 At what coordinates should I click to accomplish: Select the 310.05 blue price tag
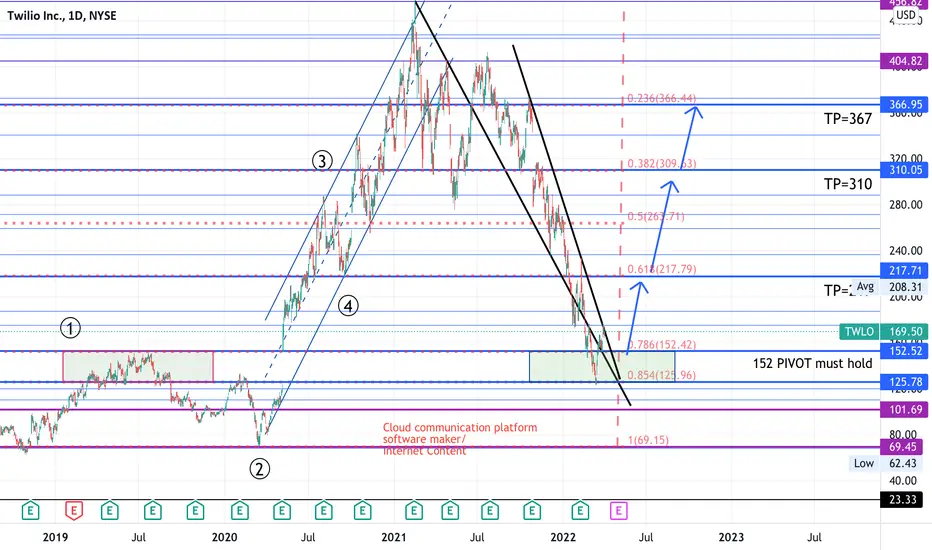[904, 170]
